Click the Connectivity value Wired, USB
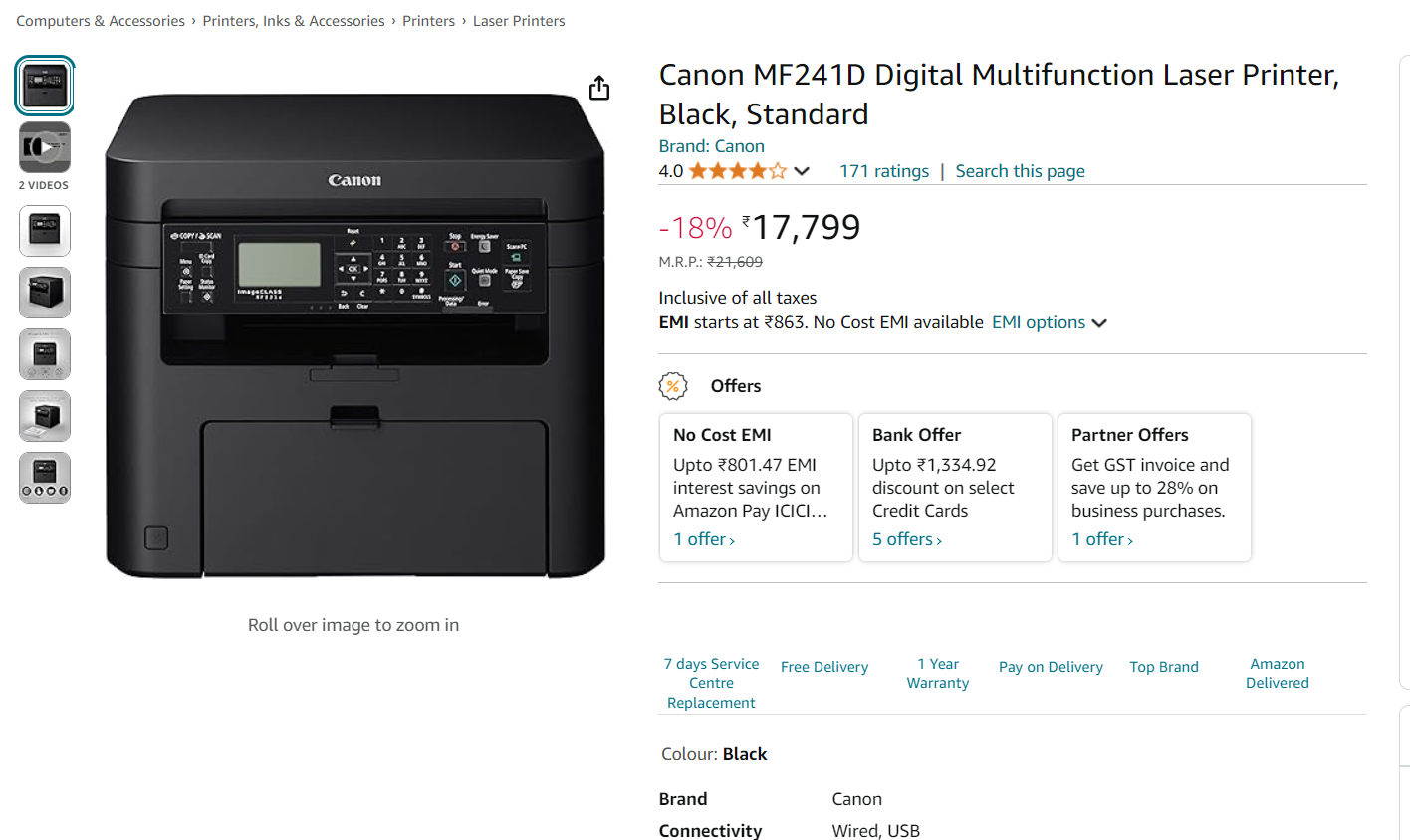 pyautogui.click(x=876, y=831)
